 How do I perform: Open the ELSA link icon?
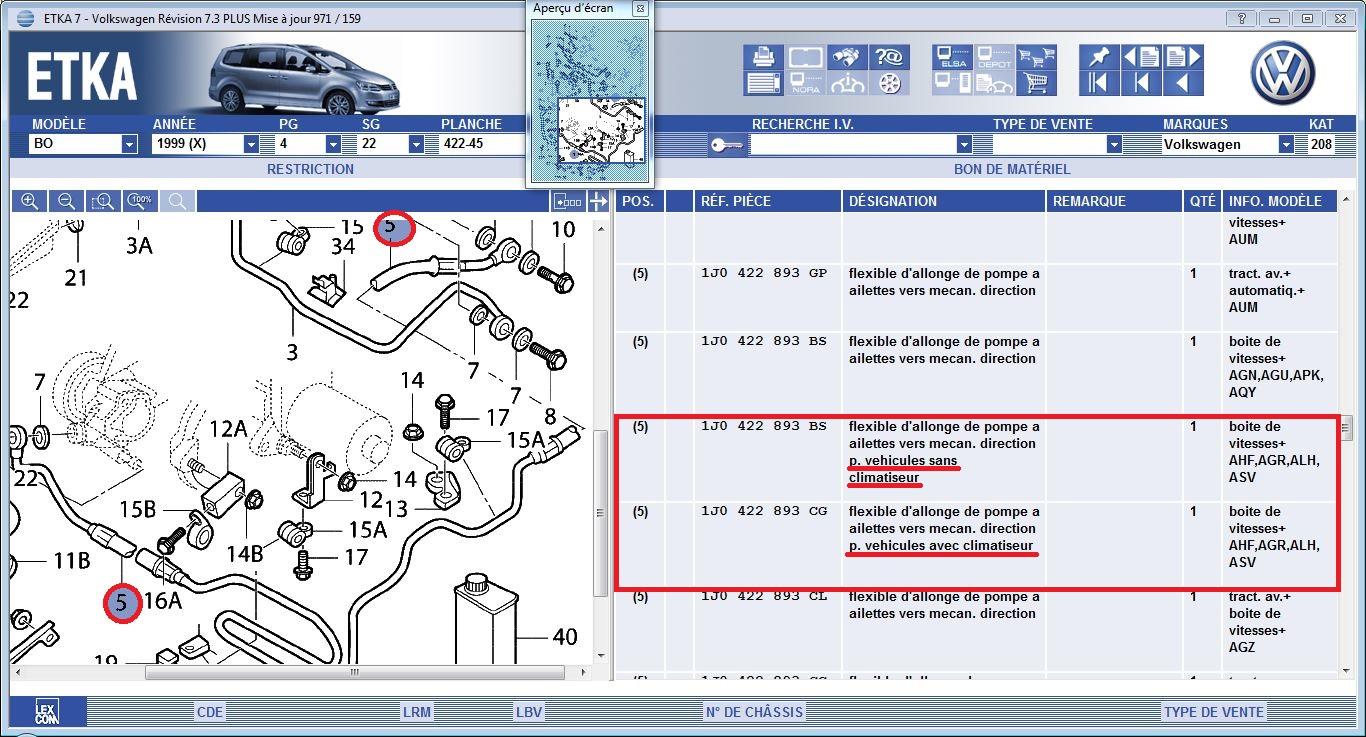point(952,57)
